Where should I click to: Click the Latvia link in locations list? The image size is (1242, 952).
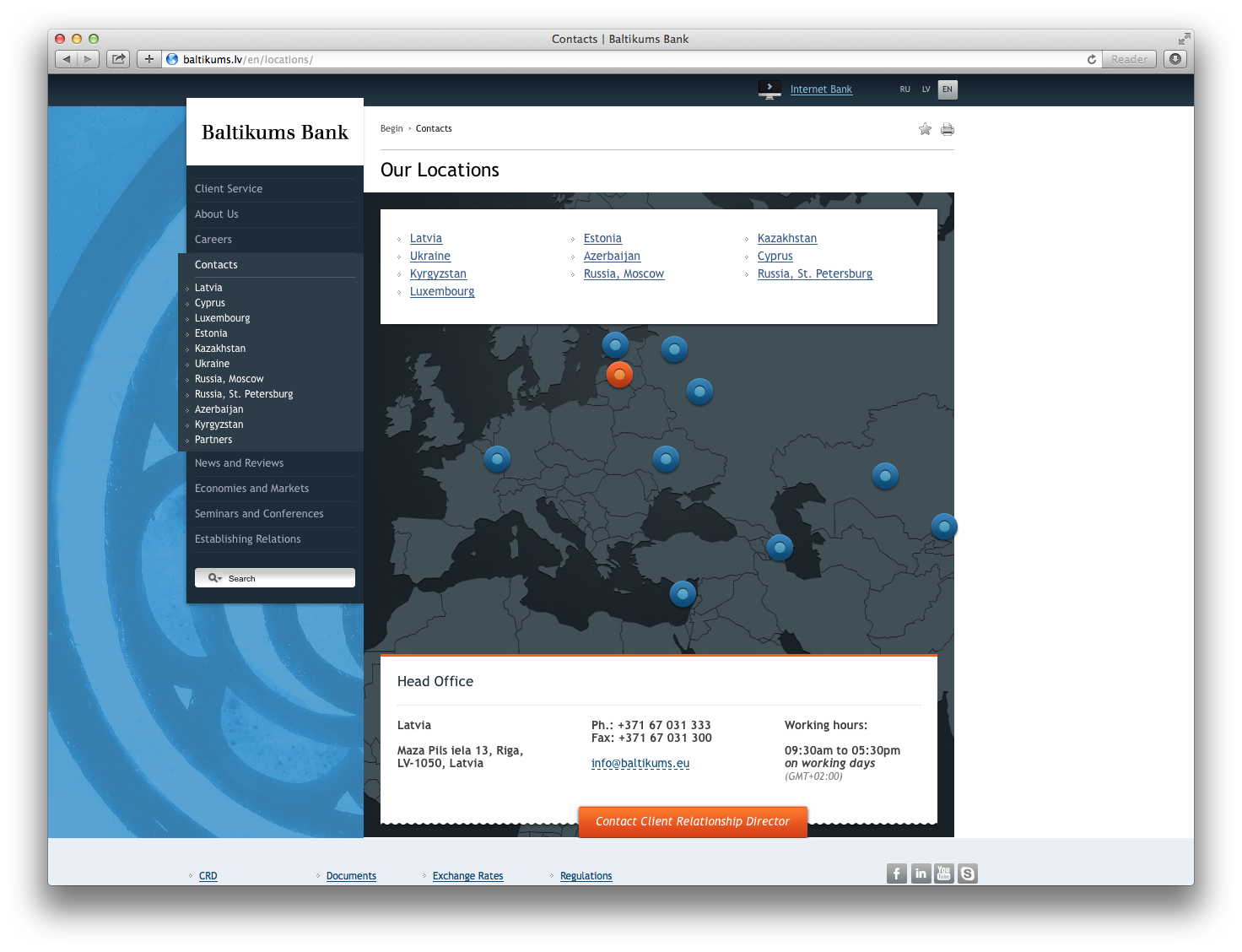[x=426, y=239]
